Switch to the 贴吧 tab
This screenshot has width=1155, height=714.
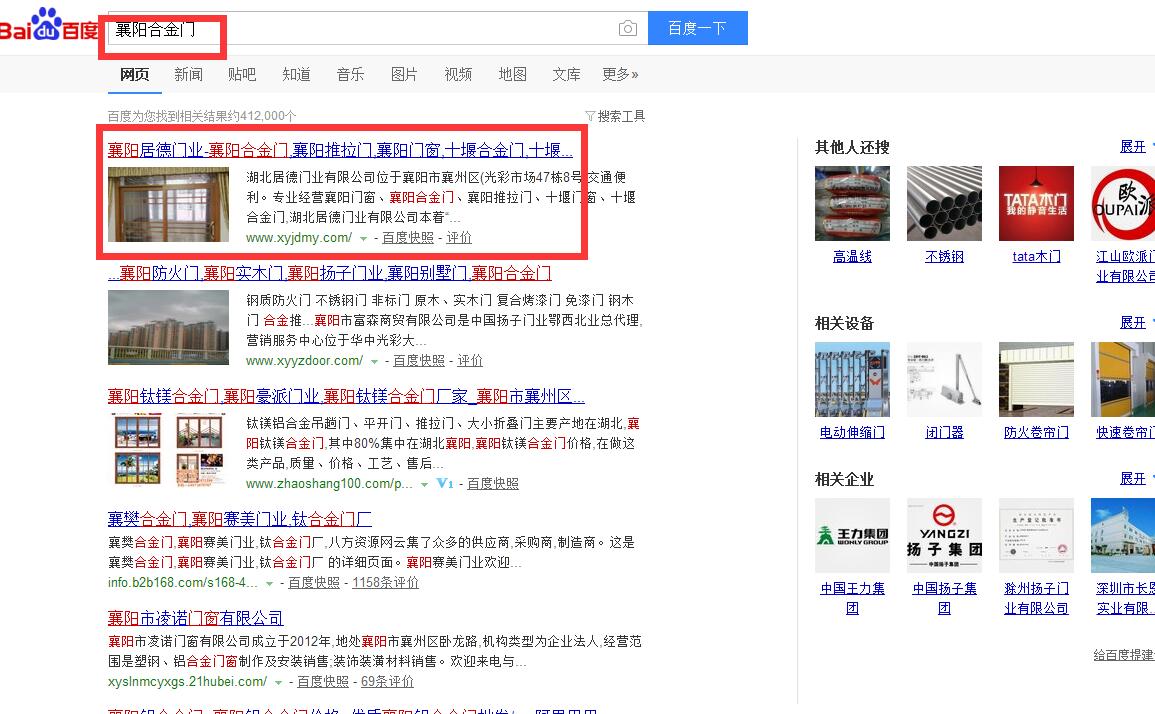pyautogui.click(x=242, y=74)
